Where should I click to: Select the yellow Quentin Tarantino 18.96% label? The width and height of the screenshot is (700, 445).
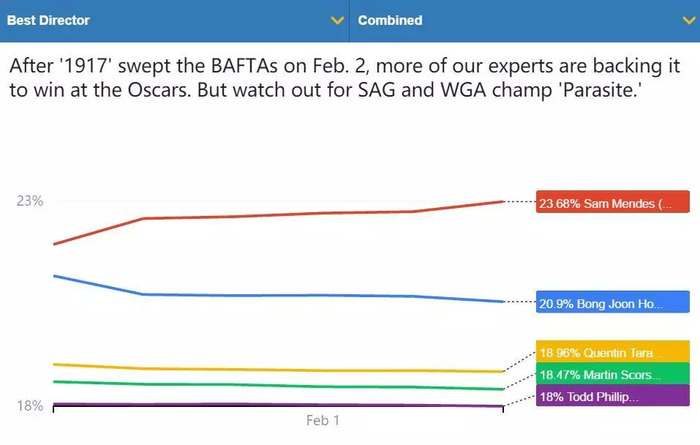pos(612,352)
